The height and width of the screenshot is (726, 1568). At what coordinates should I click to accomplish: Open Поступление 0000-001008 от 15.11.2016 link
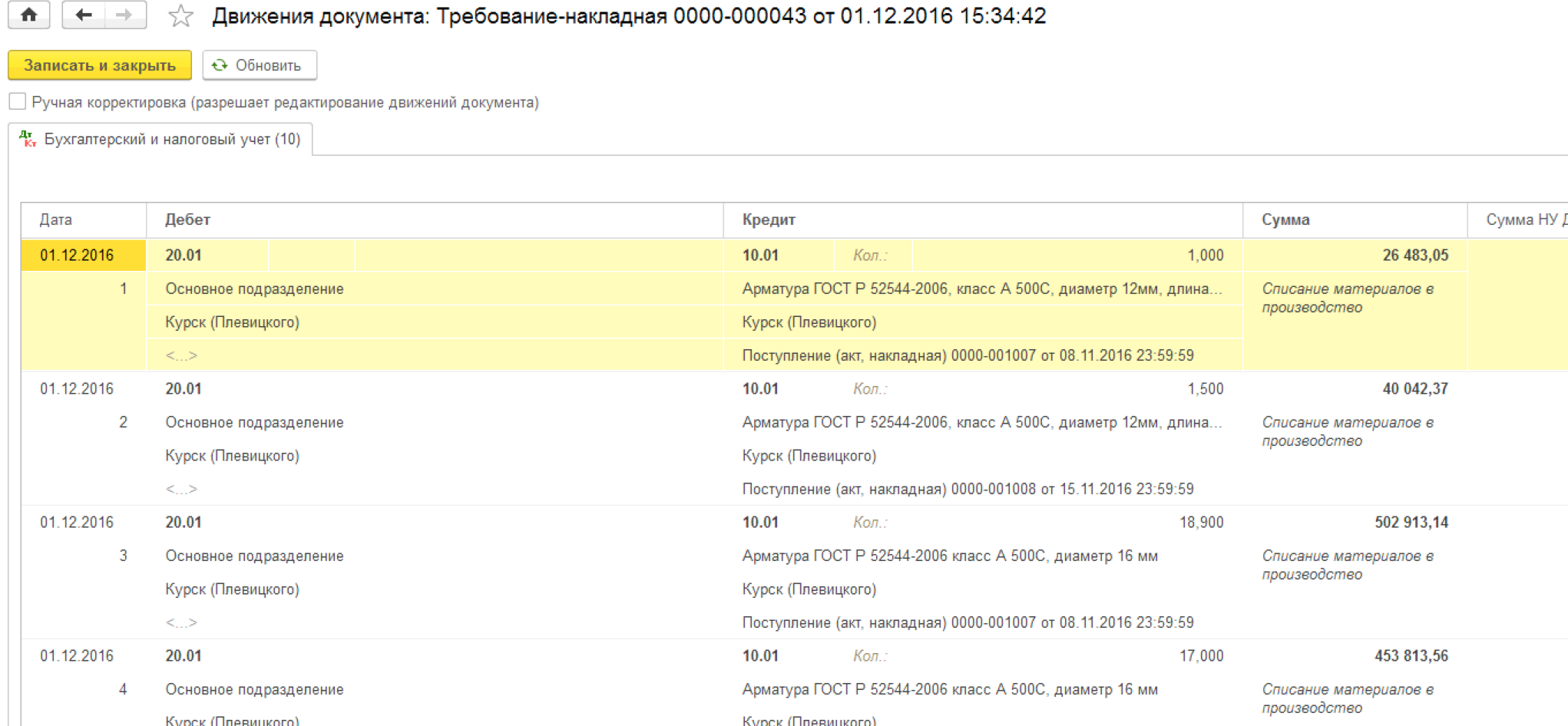click(968, 489)
